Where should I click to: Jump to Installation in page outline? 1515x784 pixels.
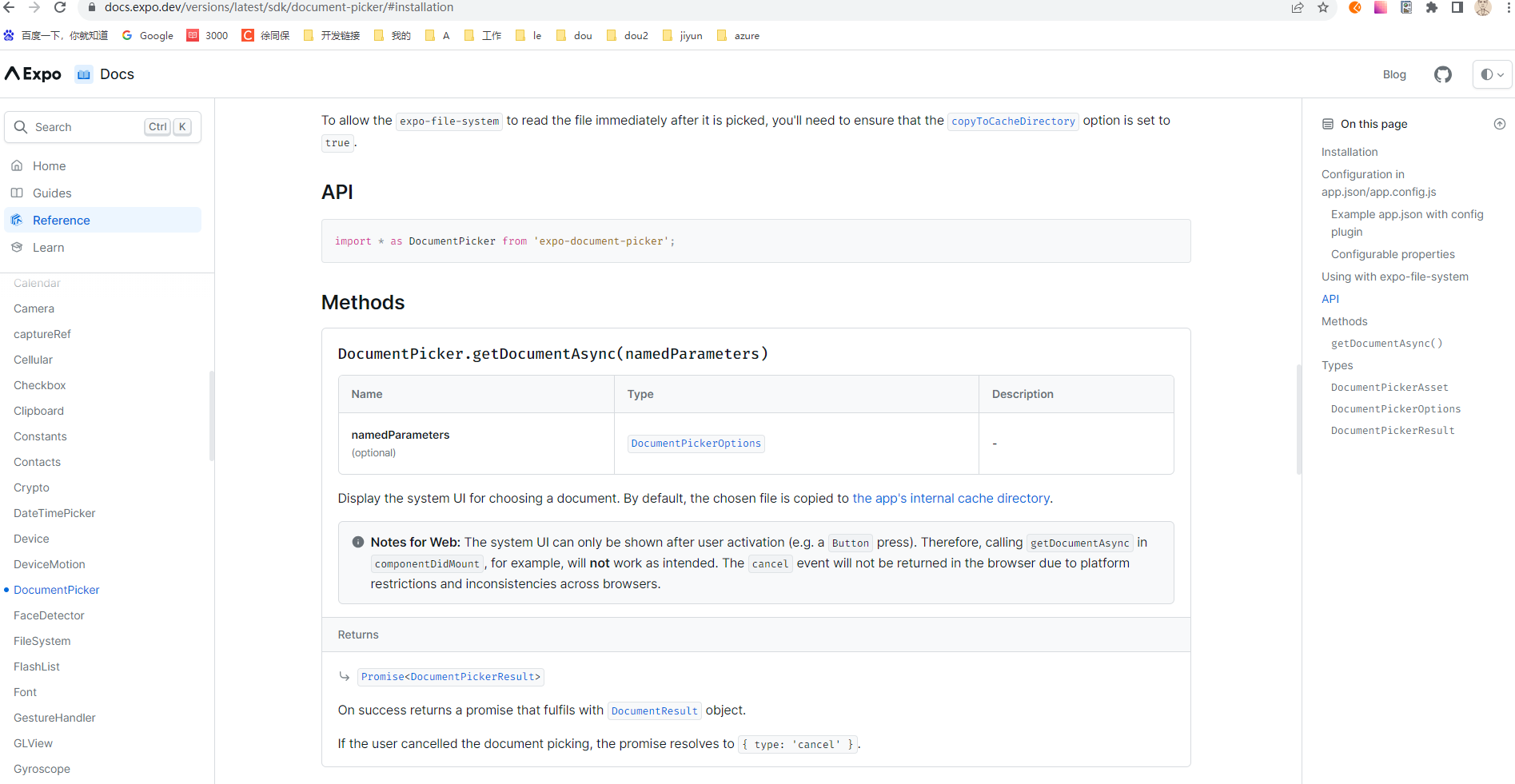[1350, 152]
